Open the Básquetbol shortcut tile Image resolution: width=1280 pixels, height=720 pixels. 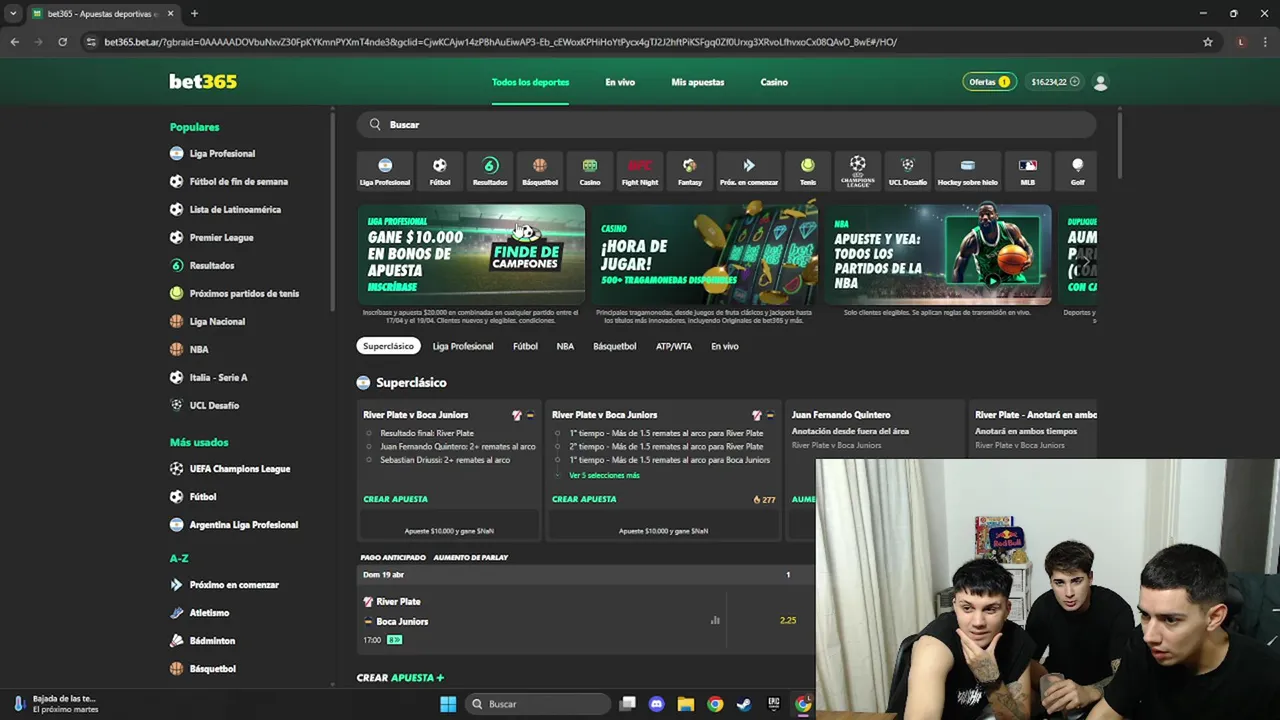(540, 171)
